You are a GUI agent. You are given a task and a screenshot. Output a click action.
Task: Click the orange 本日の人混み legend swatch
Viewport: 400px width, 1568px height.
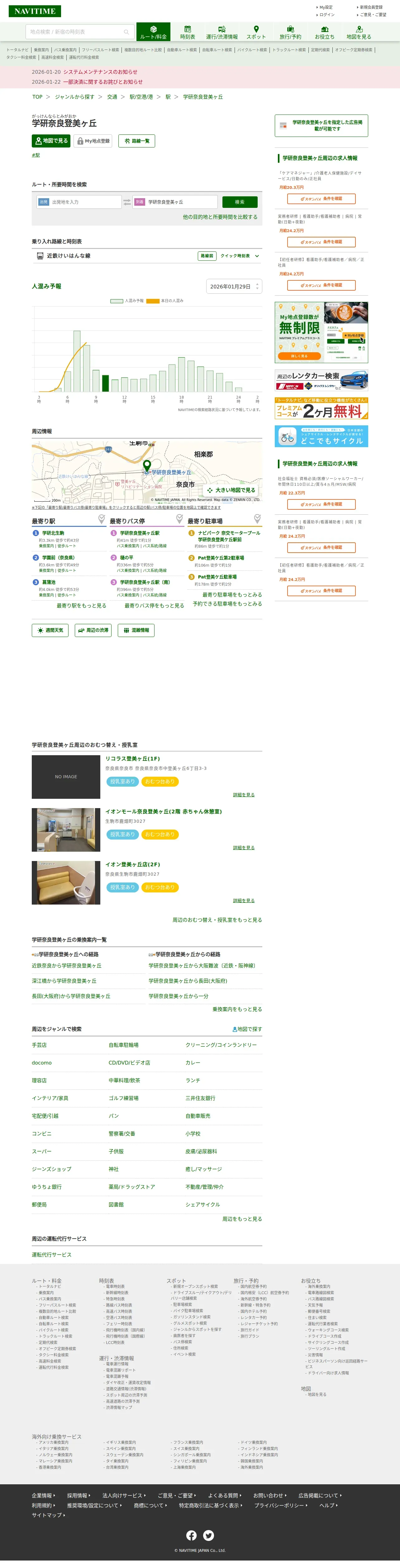click(x=152, y=301)
